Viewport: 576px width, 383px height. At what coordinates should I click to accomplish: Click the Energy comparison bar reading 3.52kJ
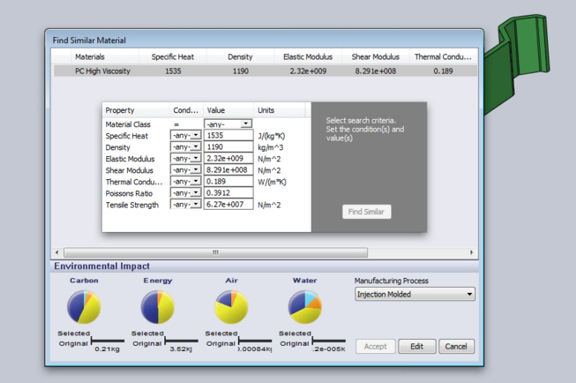[x=181, y=341]
